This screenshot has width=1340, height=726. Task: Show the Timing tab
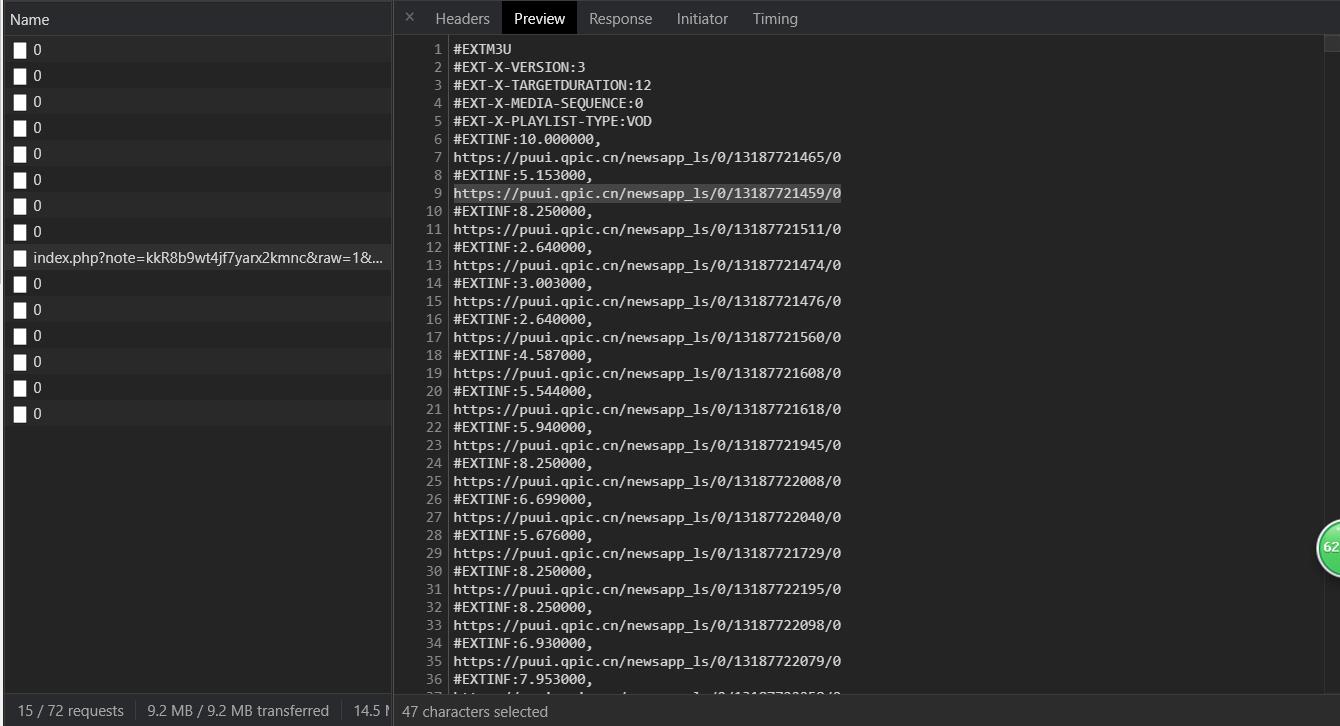coord(775,18)
